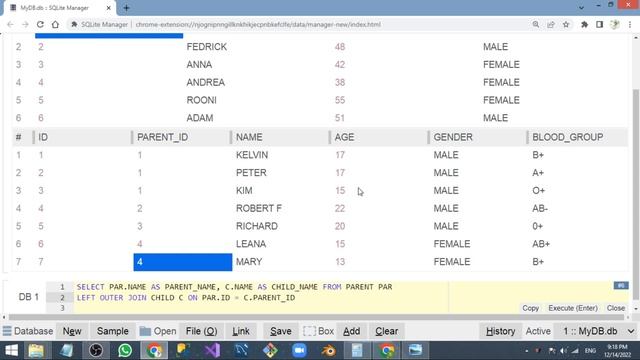Image resolution: width=640 pixels, height=360 pixels.
Task: Click the browser forward arrow
Action: click(25, 24)
